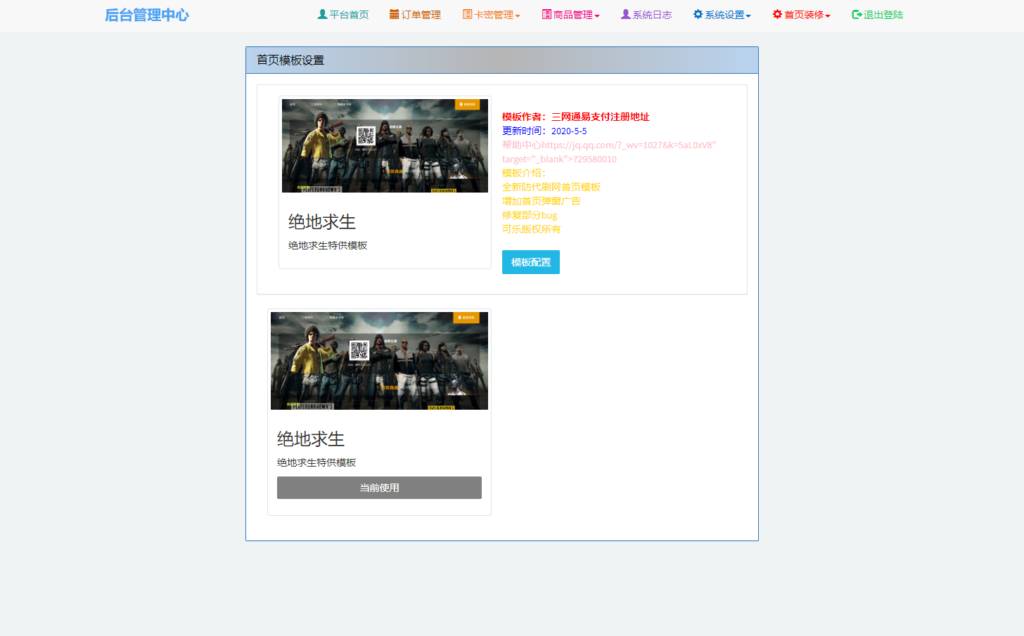Click the green logout icon beside 退出登陆
1024x636 pixels.
(857, 14)
